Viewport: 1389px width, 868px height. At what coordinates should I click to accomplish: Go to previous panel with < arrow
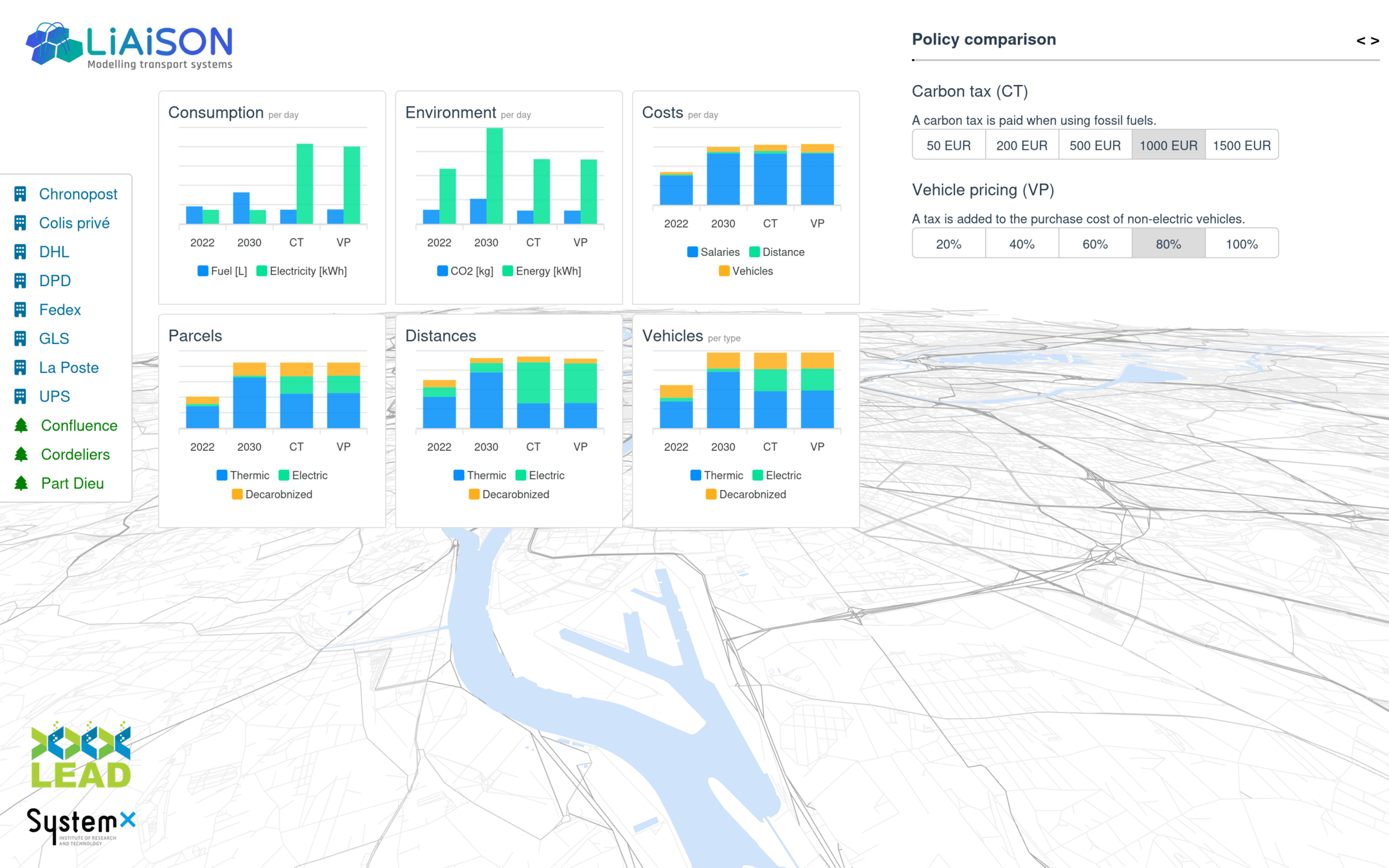(1361, 41)
